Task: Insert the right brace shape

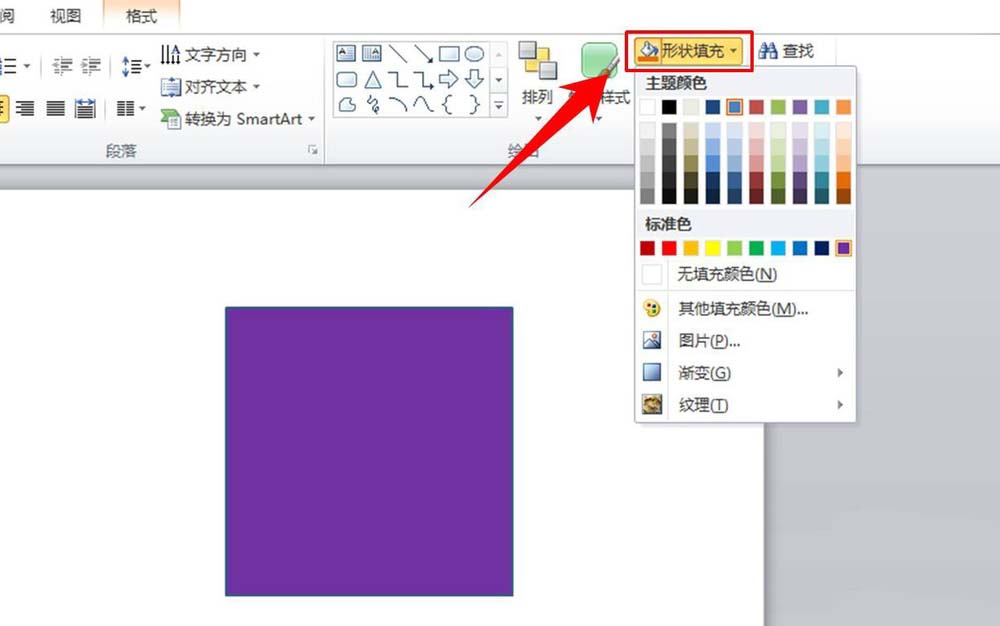Action: 474,105
